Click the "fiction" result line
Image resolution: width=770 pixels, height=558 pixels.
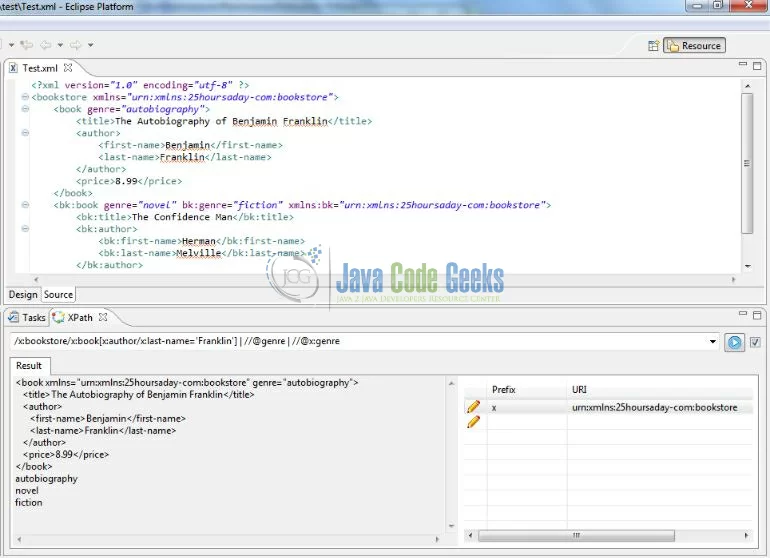pyautogui.click(x=29, y=502)
